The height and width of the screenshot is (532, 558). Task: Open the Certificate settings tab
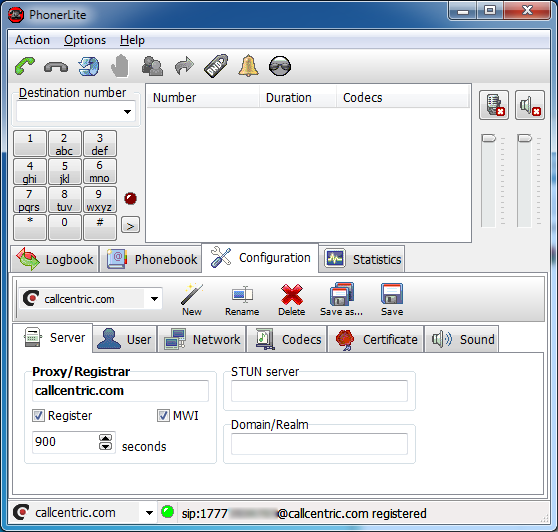[376, 339]
